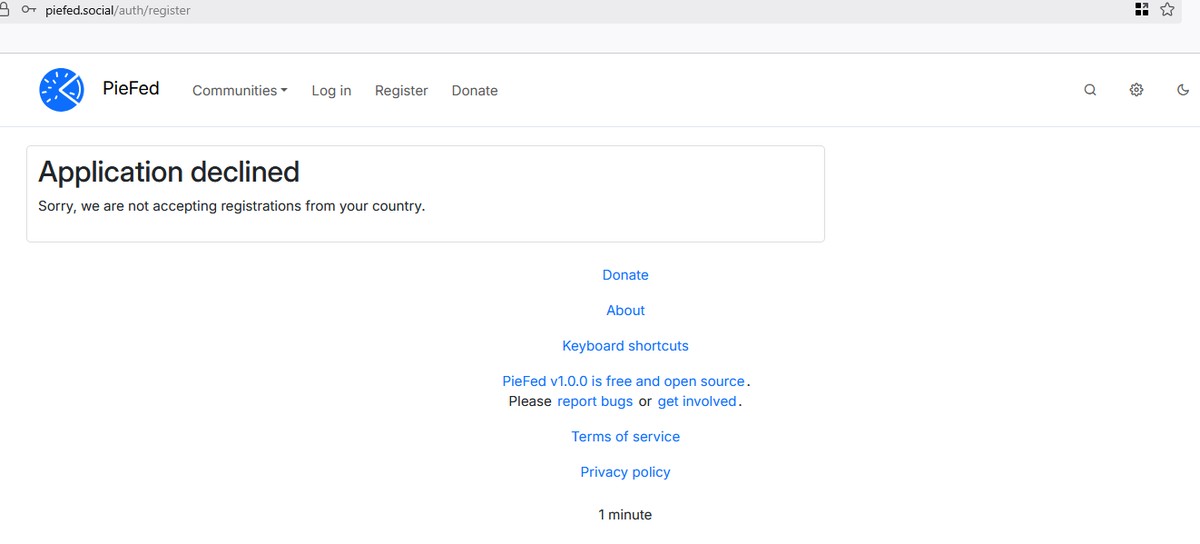Open 'PieFed v1.0.0 is free and open source' link
This screenshot has width=1200, height=544.
click(623, 381)
